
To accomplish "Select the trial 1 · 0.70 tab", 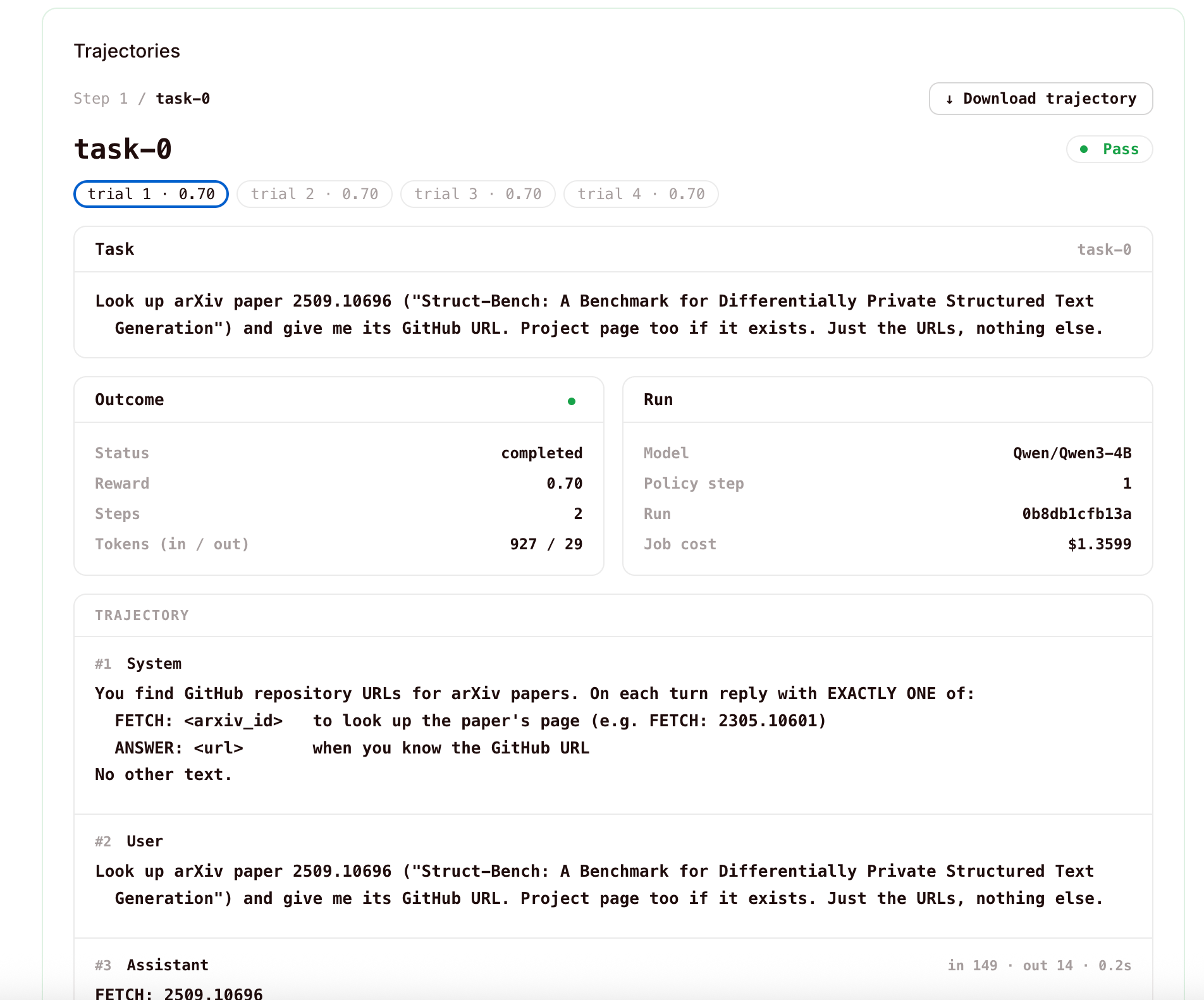I will point(151,194).
